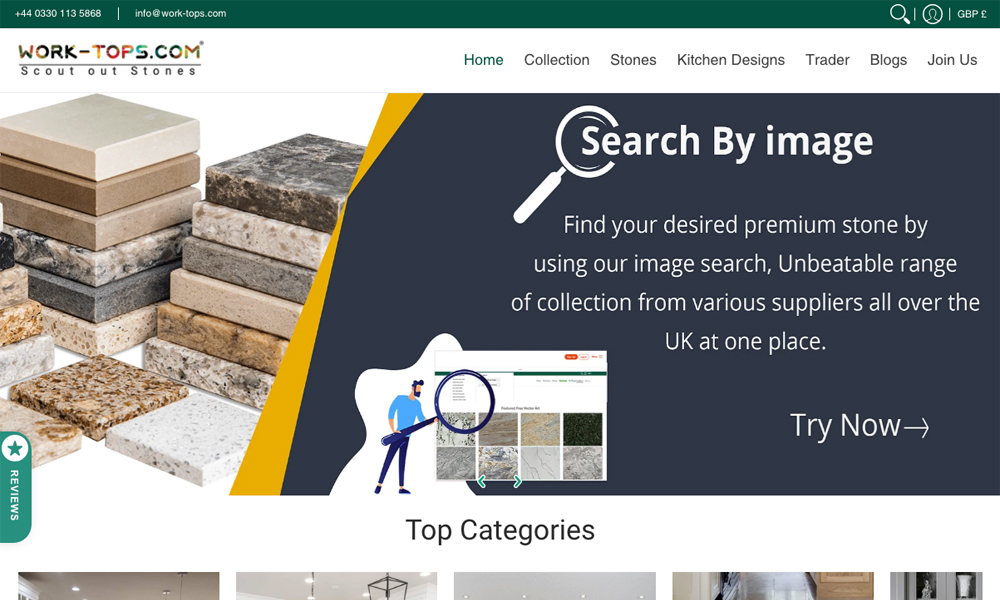
Task: Open the Trader page
Action: (x=827, y=60)
